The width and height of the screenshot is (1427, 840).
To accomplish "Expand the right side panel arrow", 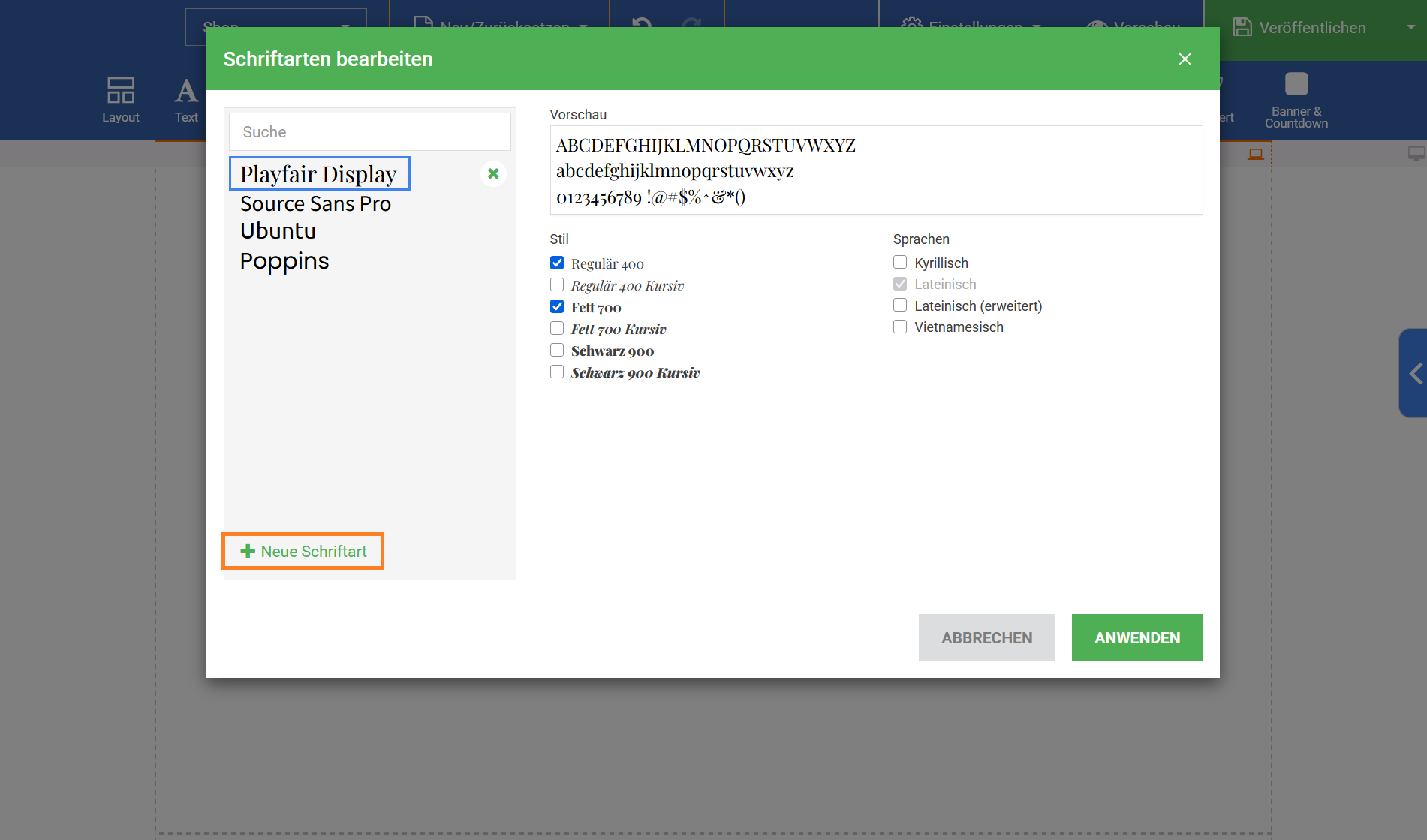I will 1415,373.
